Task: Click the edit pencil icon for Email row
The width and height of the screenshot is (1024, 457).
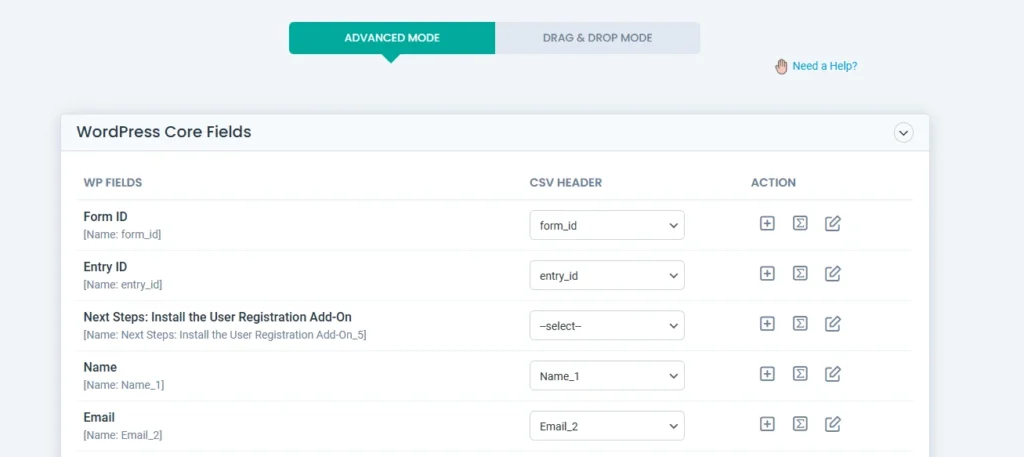Action: [x=832, y=424]
